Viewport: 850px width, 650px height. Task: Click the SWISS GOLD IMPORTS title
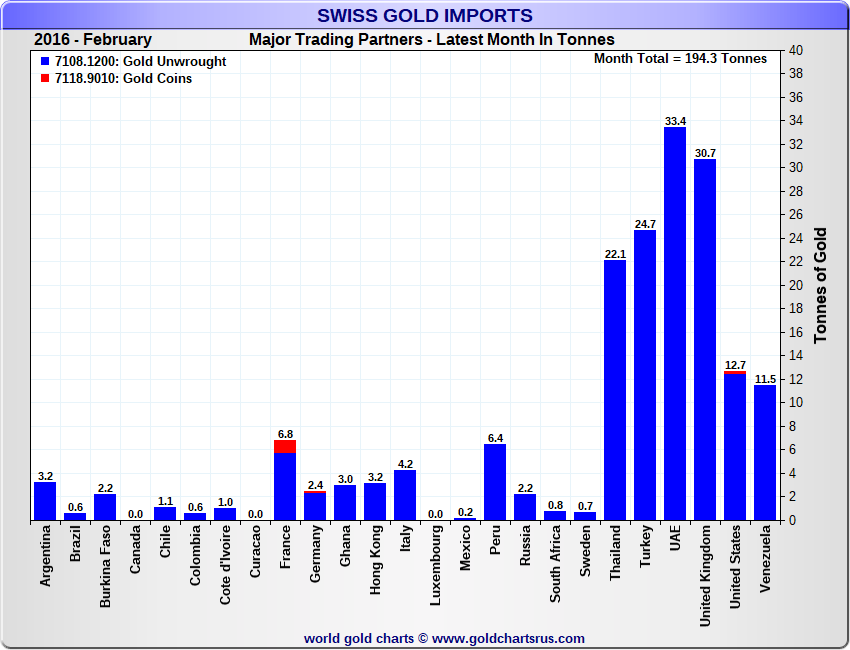click(x=425, y=15)
